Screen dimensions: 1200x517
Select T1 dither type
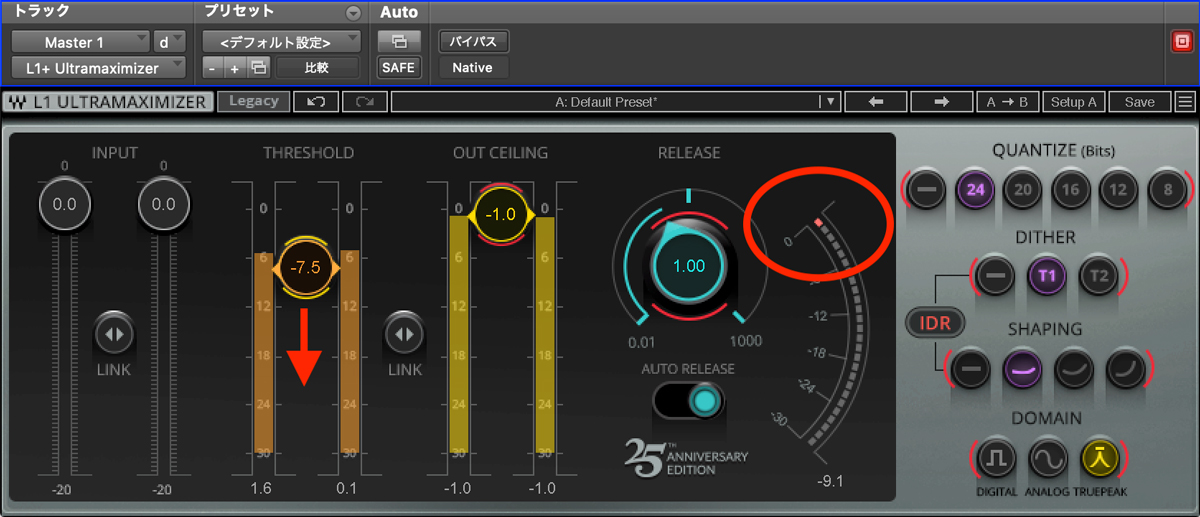point(1047,276)
